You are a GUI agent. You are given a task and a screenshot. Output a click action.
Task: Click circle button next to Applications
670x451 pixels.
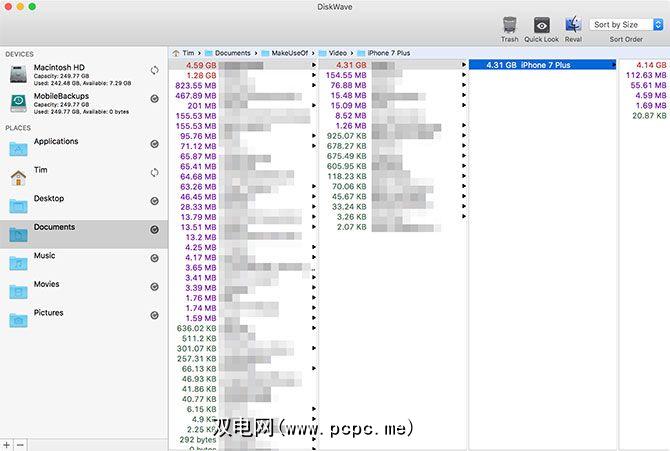point(154,144)
